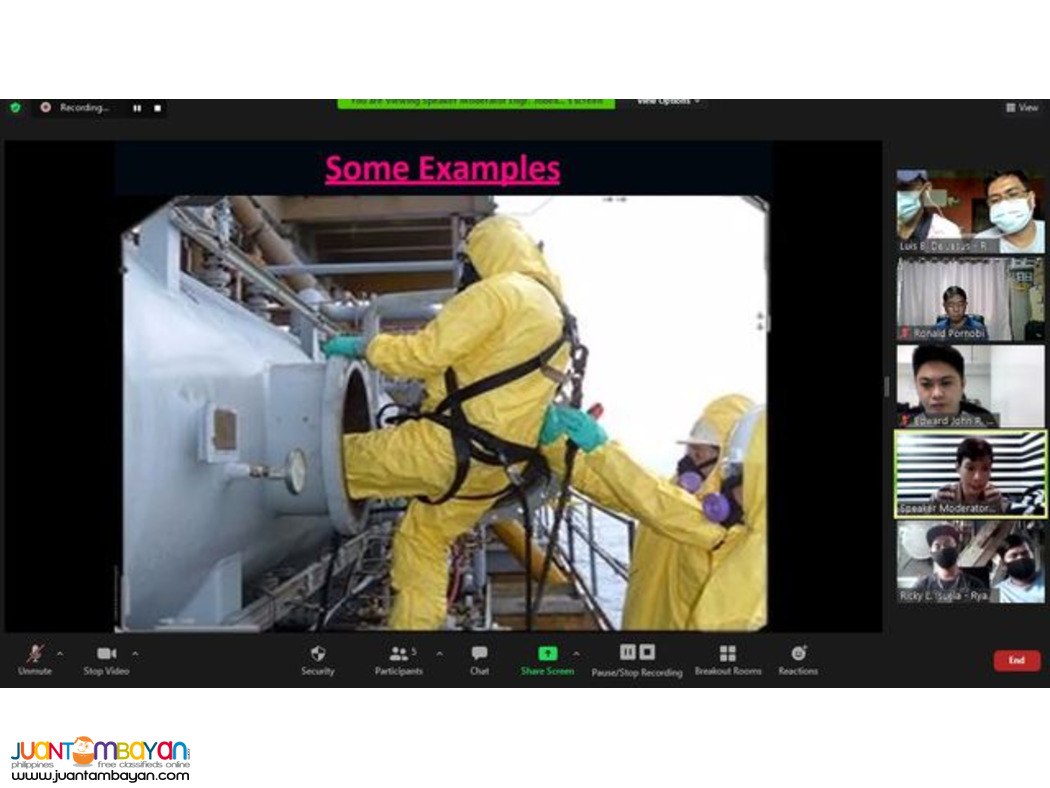
Task: Click the green viewing banner at the top
Action: (477, 101)
